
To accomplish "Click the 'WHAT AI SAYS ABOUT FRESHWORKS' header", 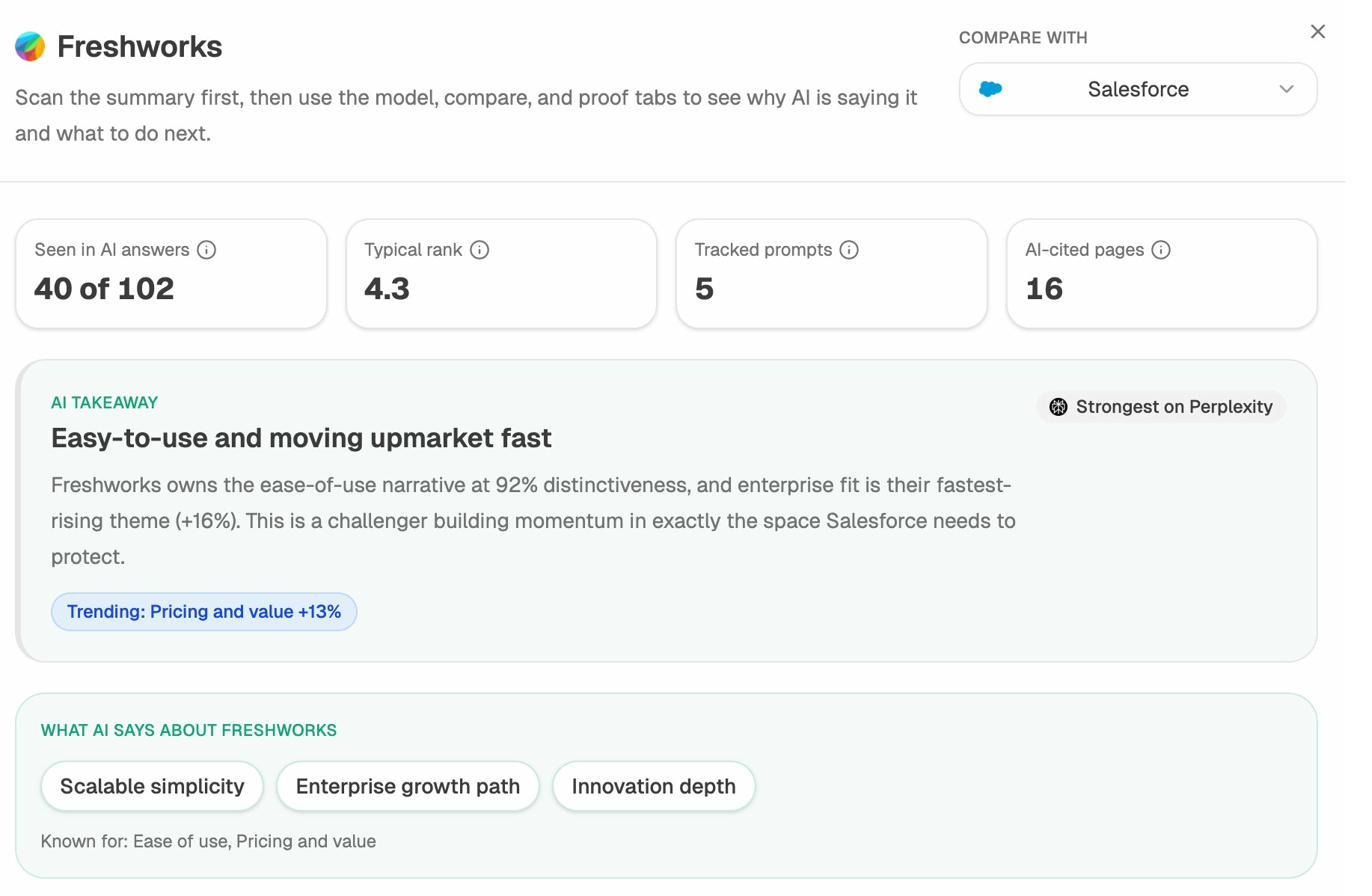I will 188,730.
